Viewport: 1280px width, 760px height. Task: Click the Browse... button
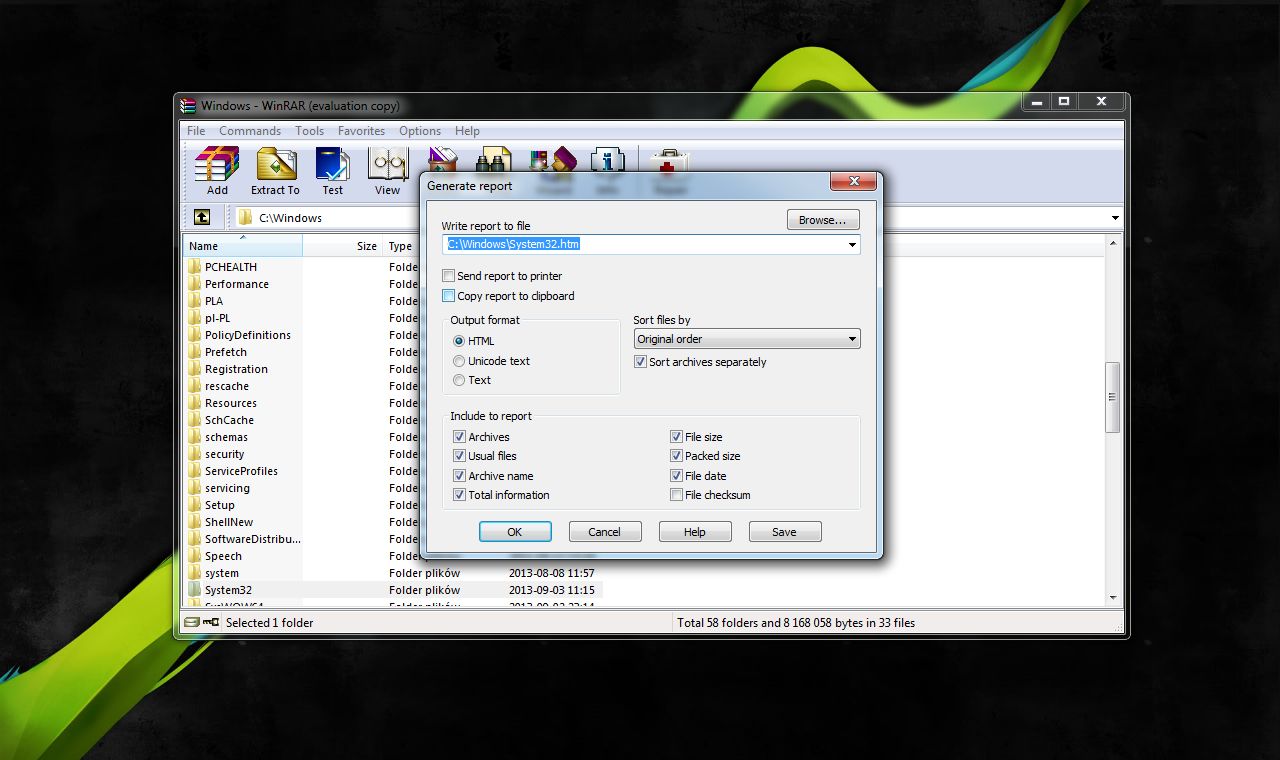[823, 220]
